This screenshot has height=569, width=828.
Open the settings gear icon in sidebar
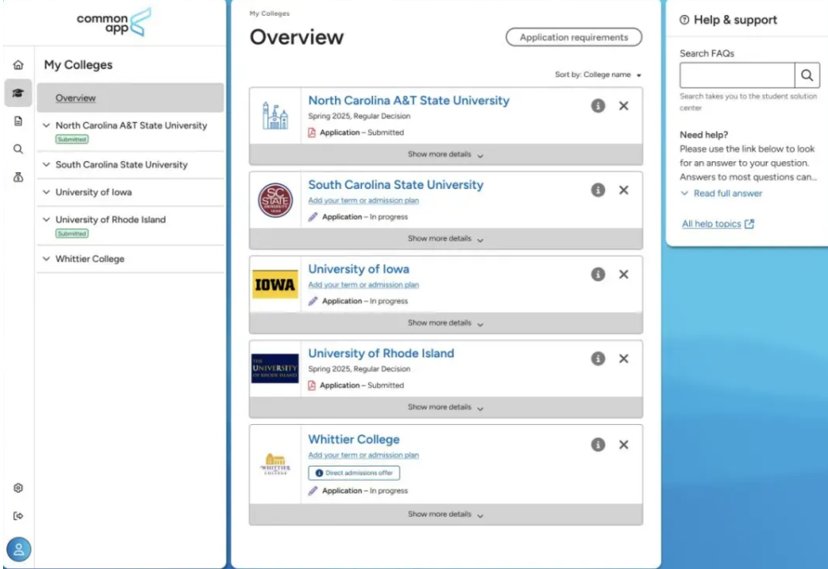click(18, 488)
